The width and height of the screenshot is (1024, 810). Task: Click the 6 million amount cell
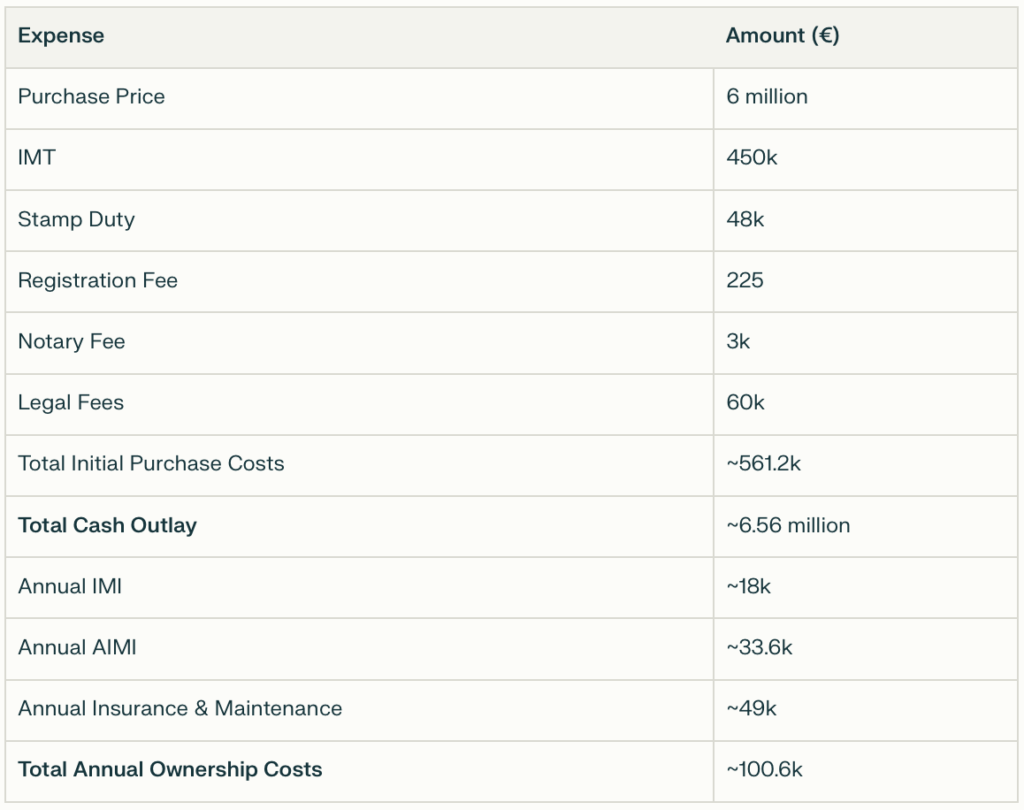point(766,97)
